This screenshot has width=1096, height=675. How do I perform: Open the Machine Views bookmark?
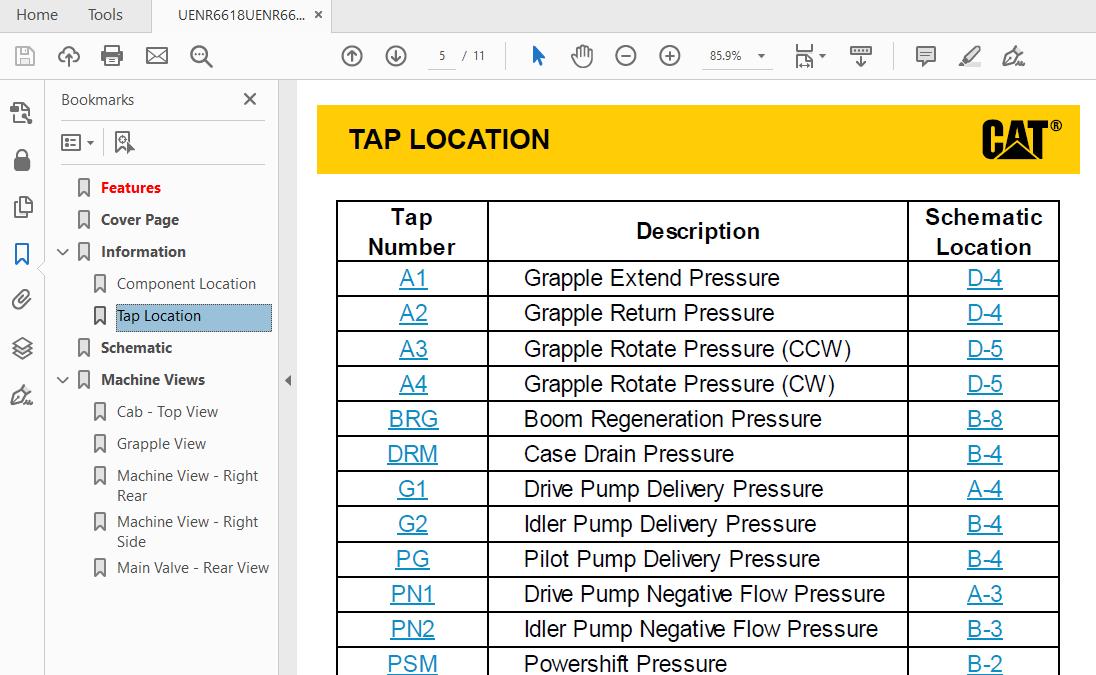(153, 379)
